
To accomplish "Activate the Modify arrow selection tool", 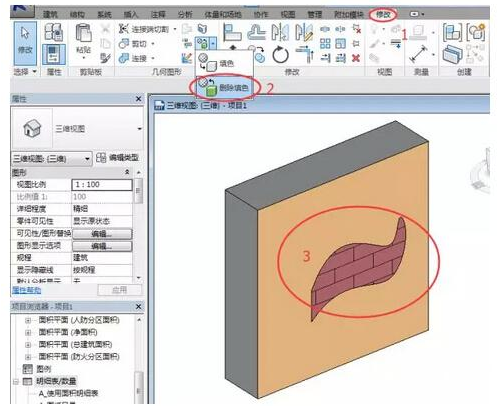I will (25, 43).
